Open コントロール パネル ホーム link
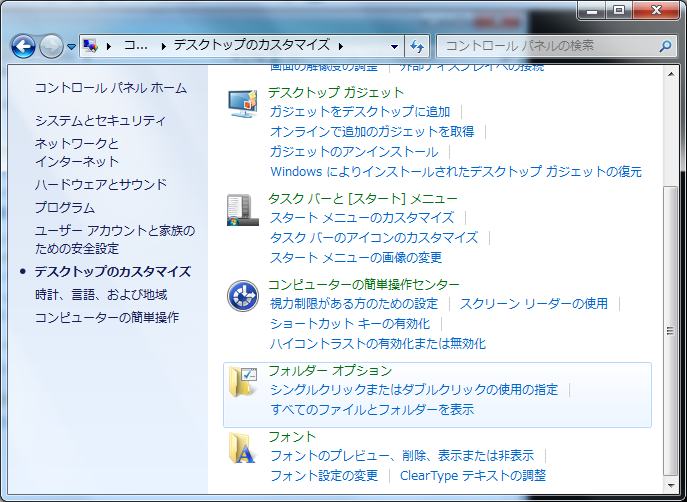Viewport: 687px width, 502px height. pyautogui.click(x=111, y=88)
